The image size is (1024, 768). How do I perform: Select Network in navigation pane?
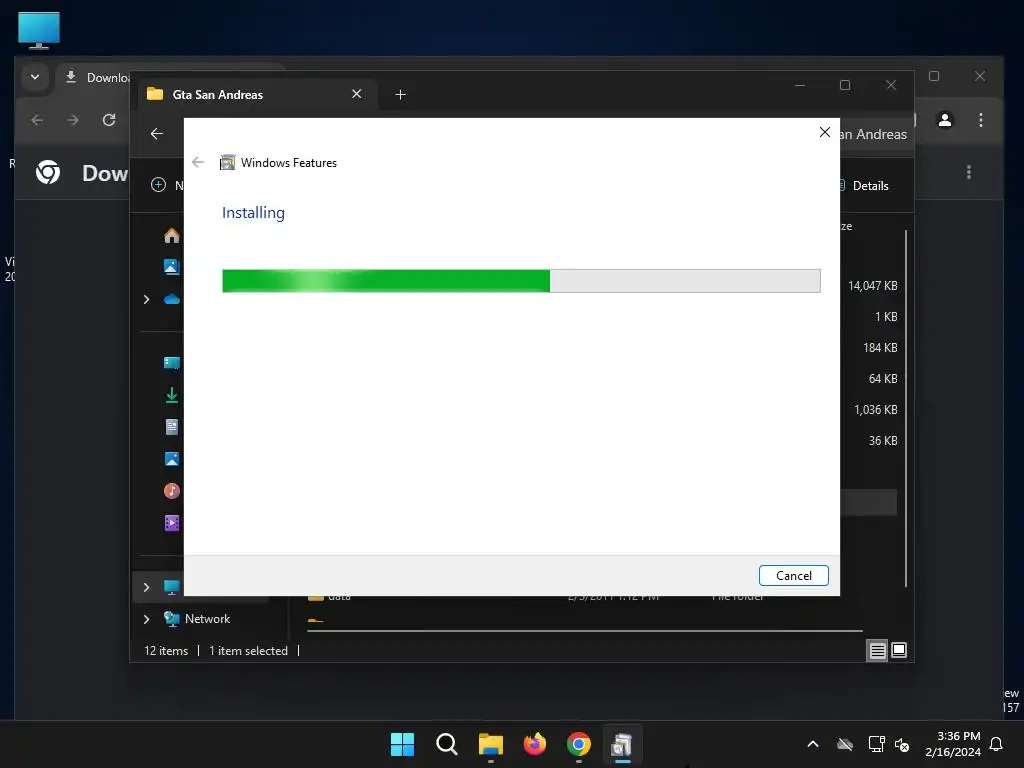pos(208,618)
